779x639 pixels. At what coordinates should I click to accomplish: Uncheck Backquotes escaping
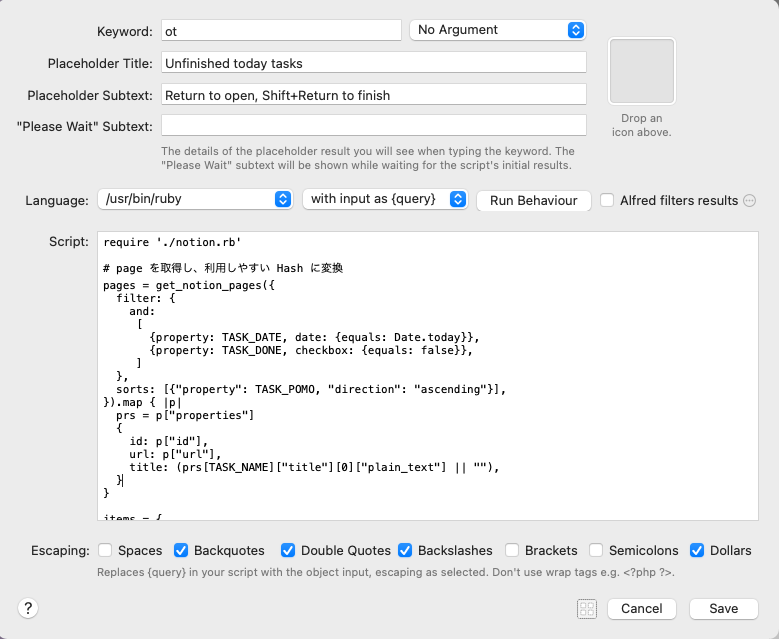[181, 550]
